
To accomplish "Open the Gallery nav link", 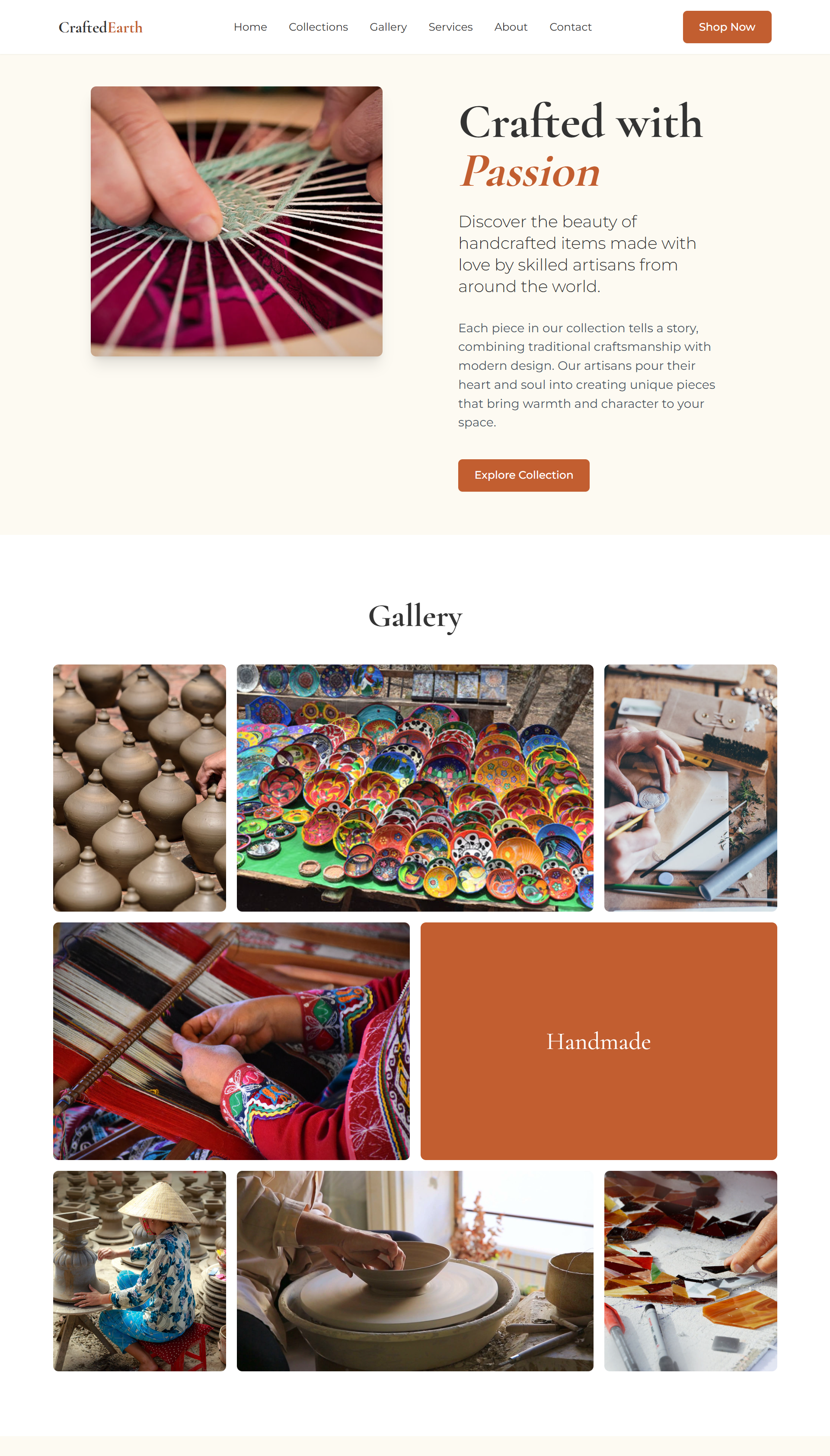I will [388, 27].
